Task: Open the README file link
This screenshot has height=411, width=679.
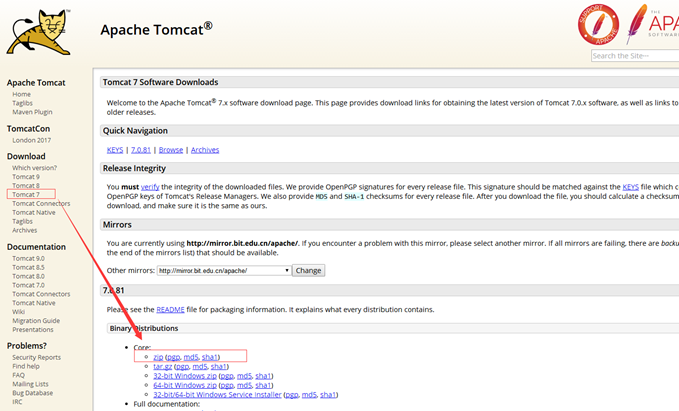Action: (170, 310)
